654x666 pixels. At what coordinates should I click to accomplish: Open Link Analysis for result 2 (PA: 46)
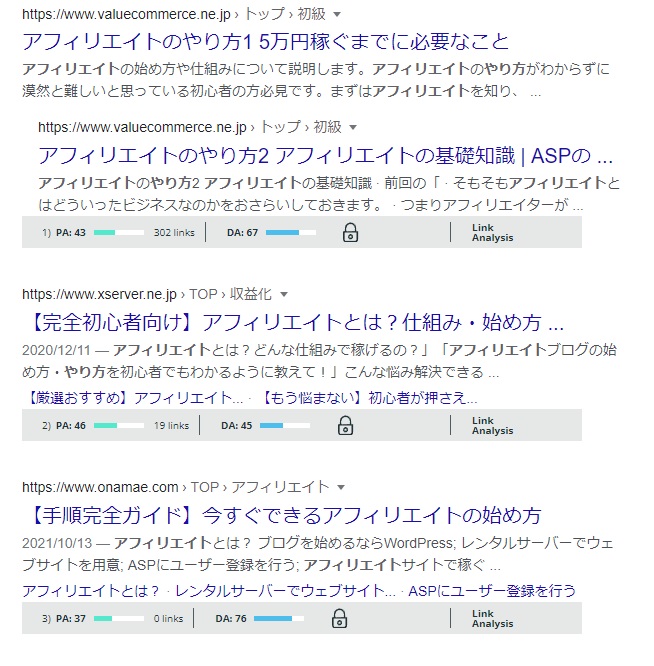point(493,426)
